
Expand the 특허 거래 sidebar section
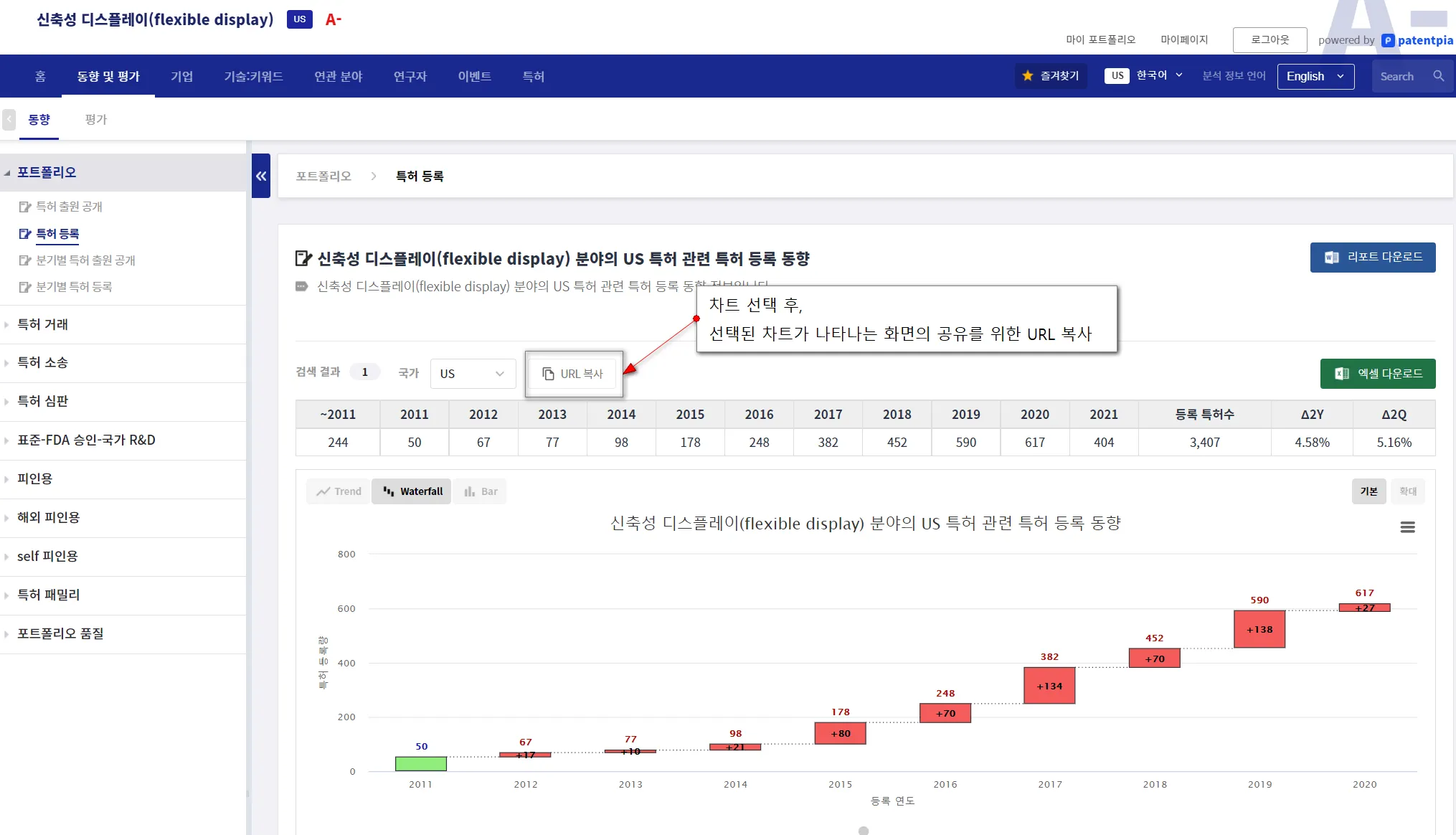tap(43, 324)
